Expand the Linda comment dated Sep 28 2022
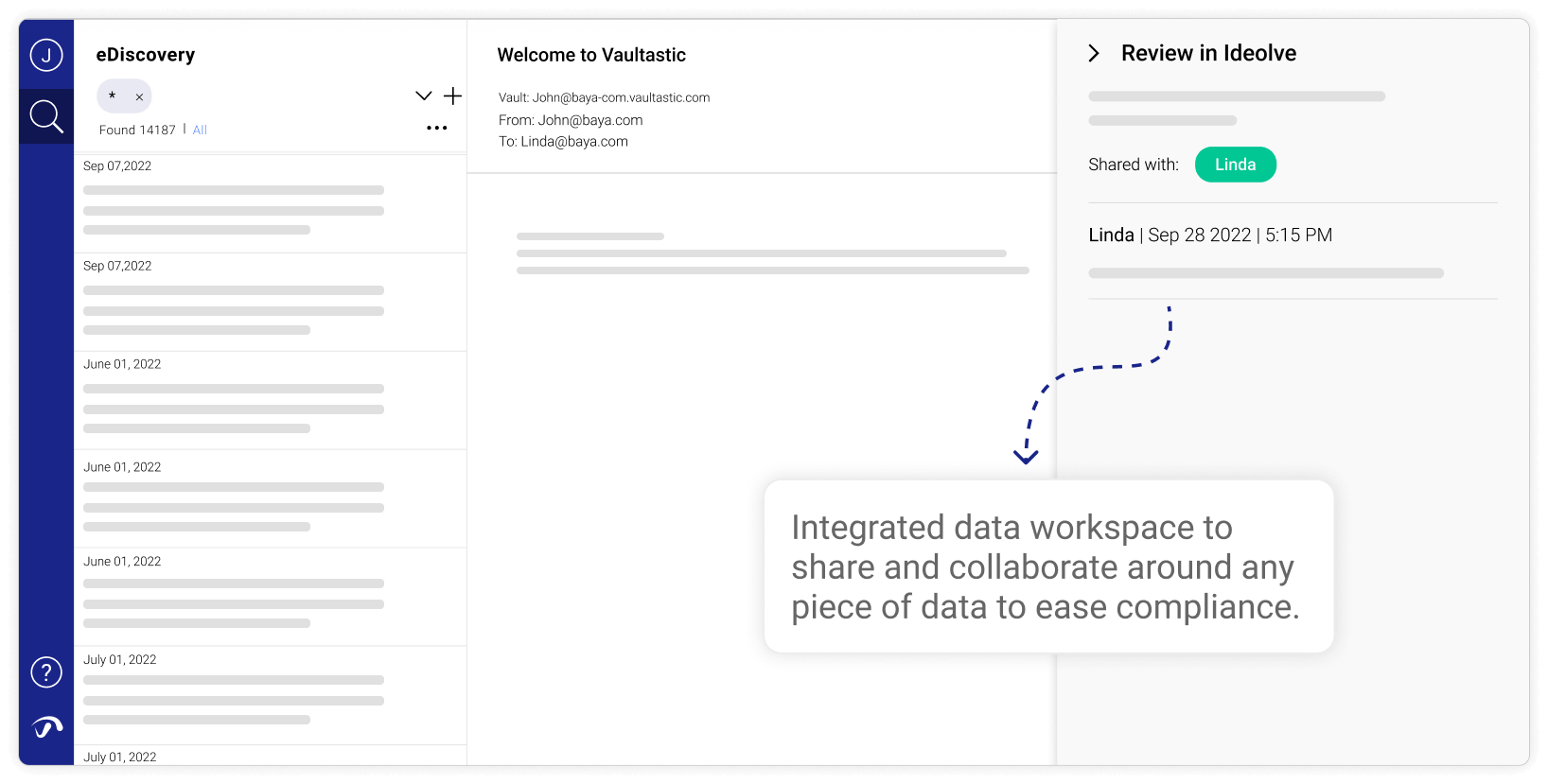 (1210, 235)
